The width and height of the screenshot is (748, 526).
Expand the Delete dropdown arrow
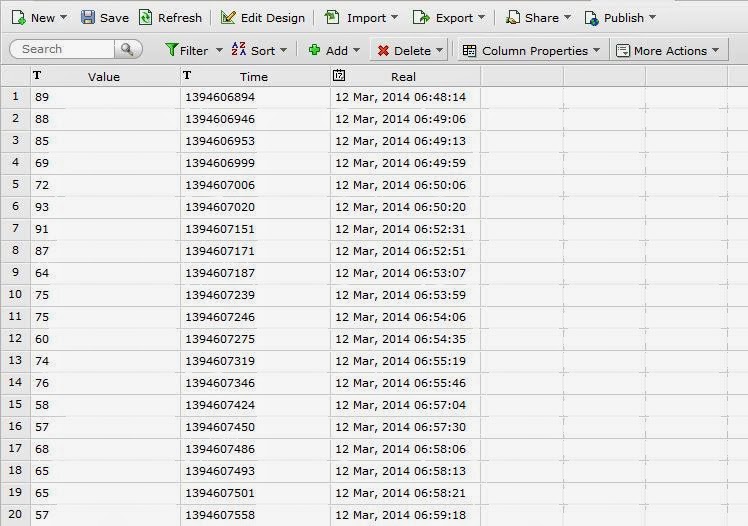click(x=439, y=50)
